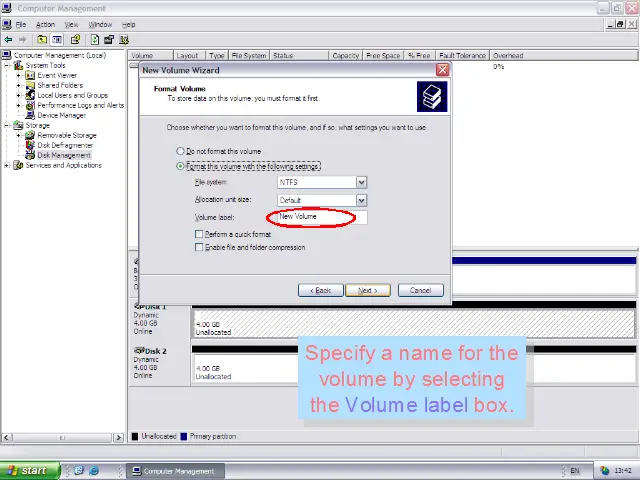640x480 pixels.
Task: Click the Services and Applications icon
Action: (x=18, y=165)
